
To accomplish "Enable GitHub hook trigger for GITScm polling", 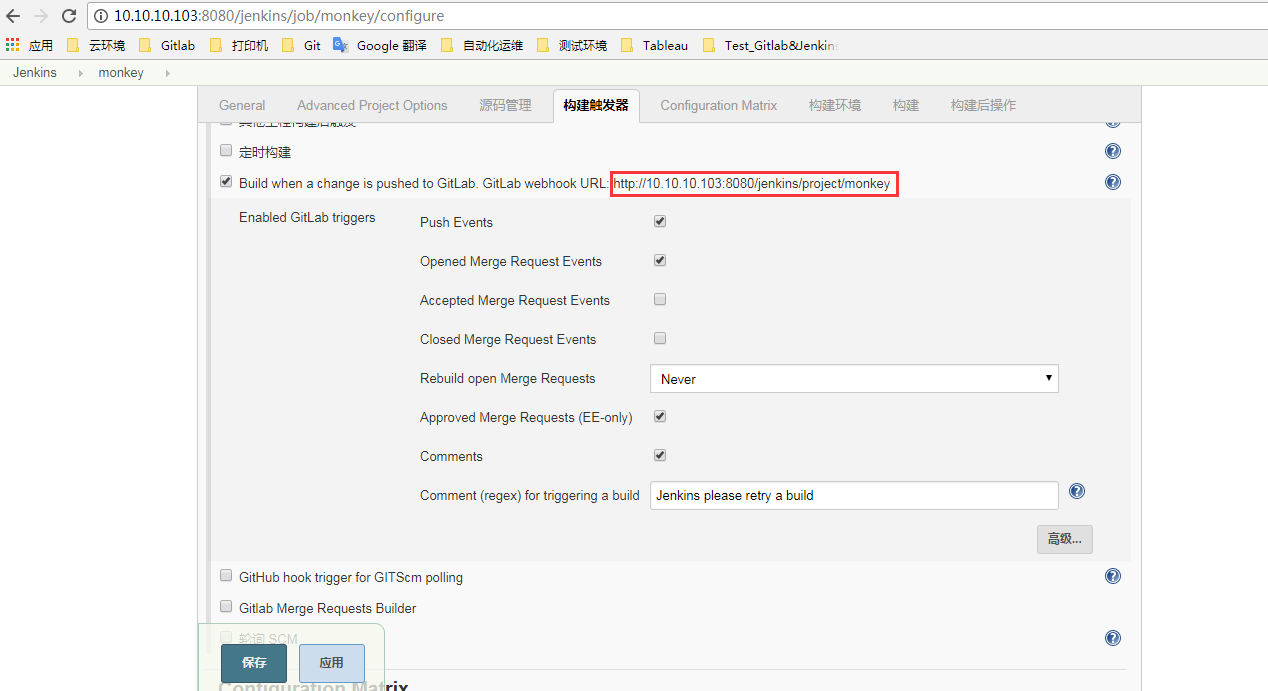I will coord(226,576).
